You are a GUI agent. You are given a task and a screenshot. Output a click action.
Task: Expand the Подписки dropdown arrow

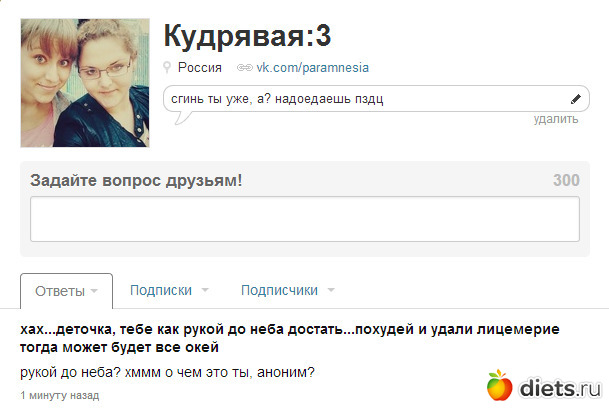(x=205, y=289)
